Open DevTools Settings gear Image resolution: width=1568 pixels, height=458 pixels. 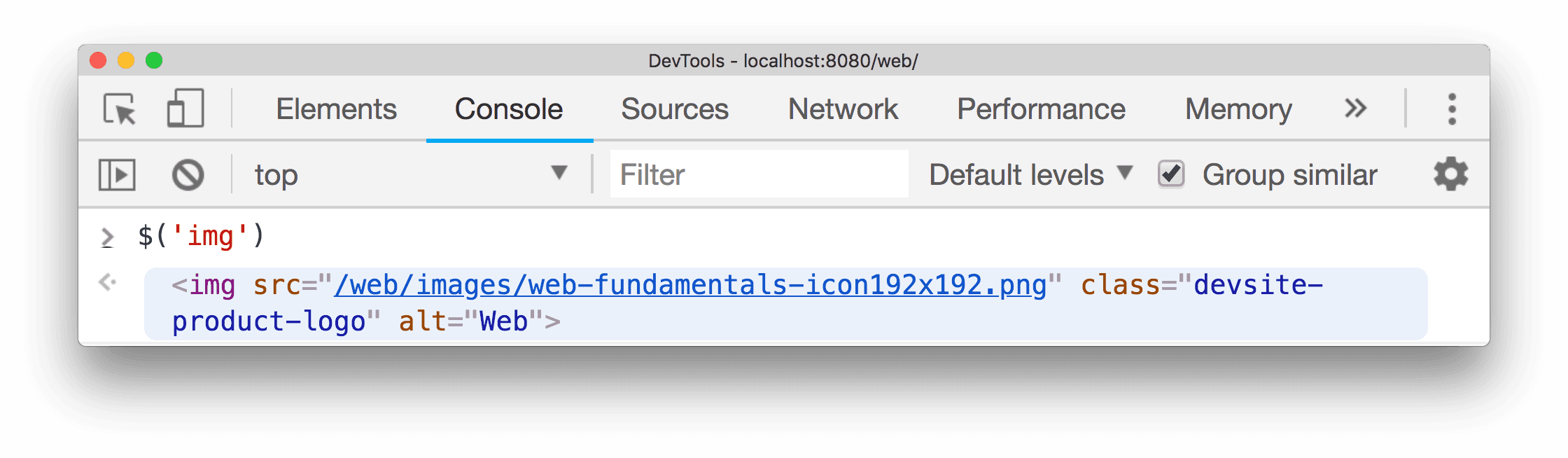pyautogui.click(x=1450, y=174)
